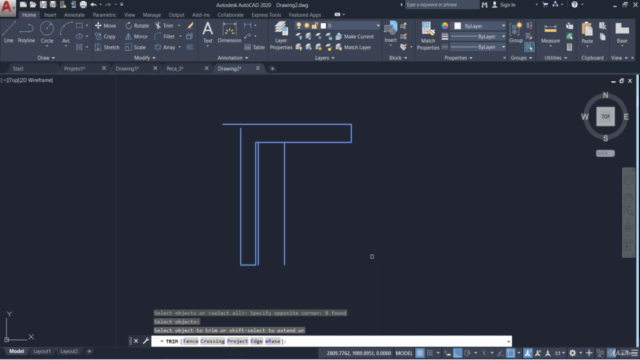The width and height of the screenshot is (640, 360).
Task: Insert a Table
Action: click(255, 47)
